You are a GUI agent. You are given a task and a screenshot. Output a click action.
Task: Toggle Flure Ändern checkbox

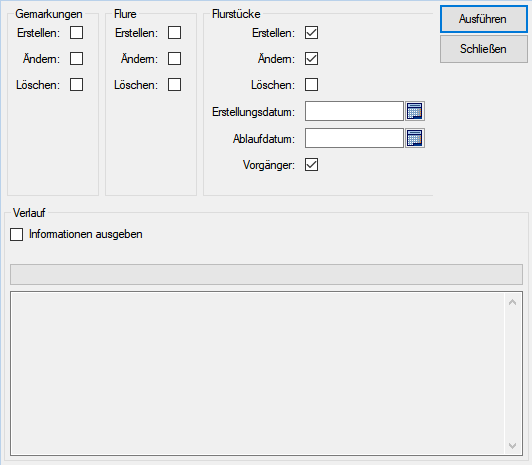(174, 59)
